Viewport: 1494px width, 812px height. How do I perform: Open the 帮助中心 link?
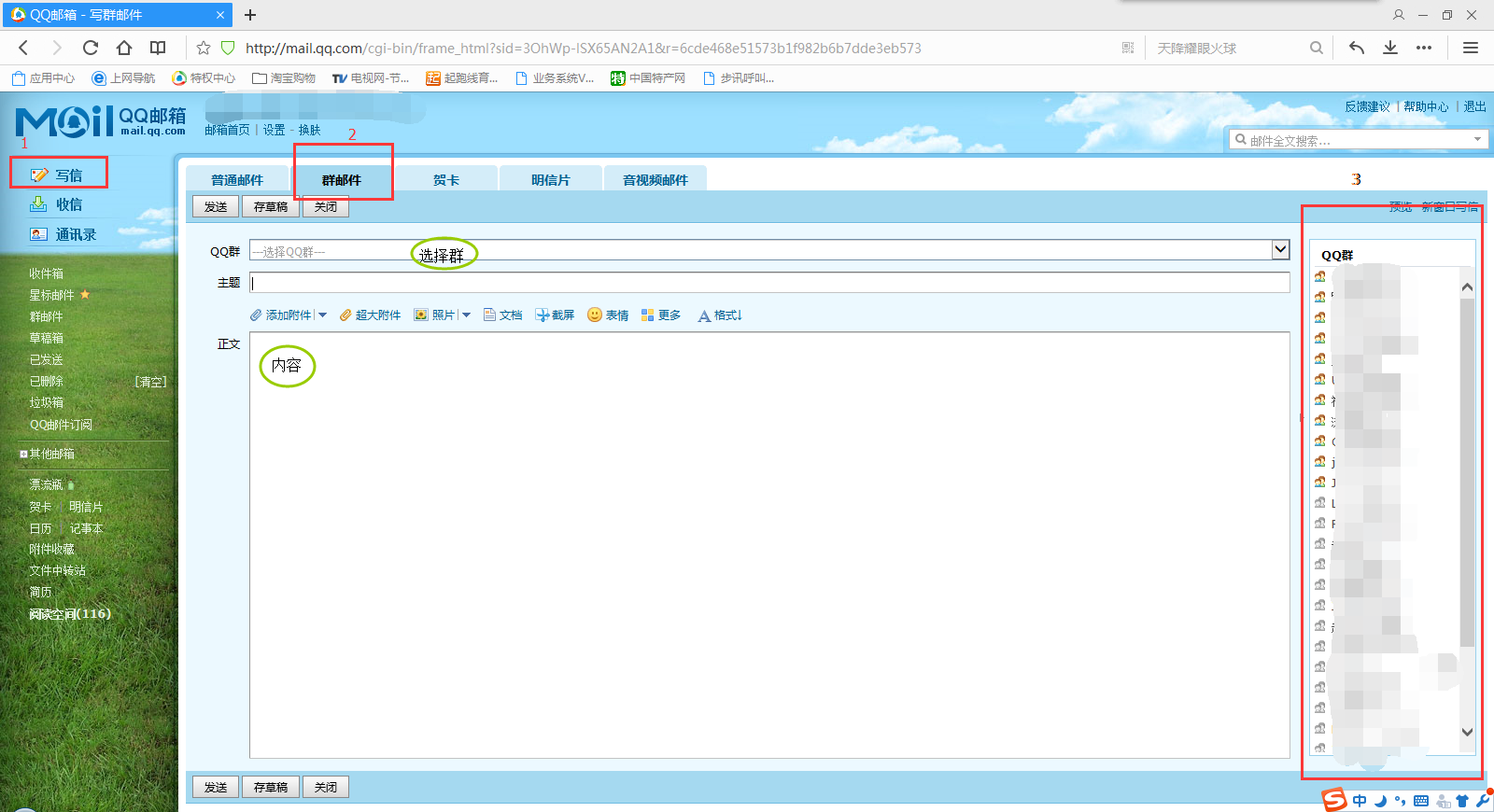coord(1426,106)
